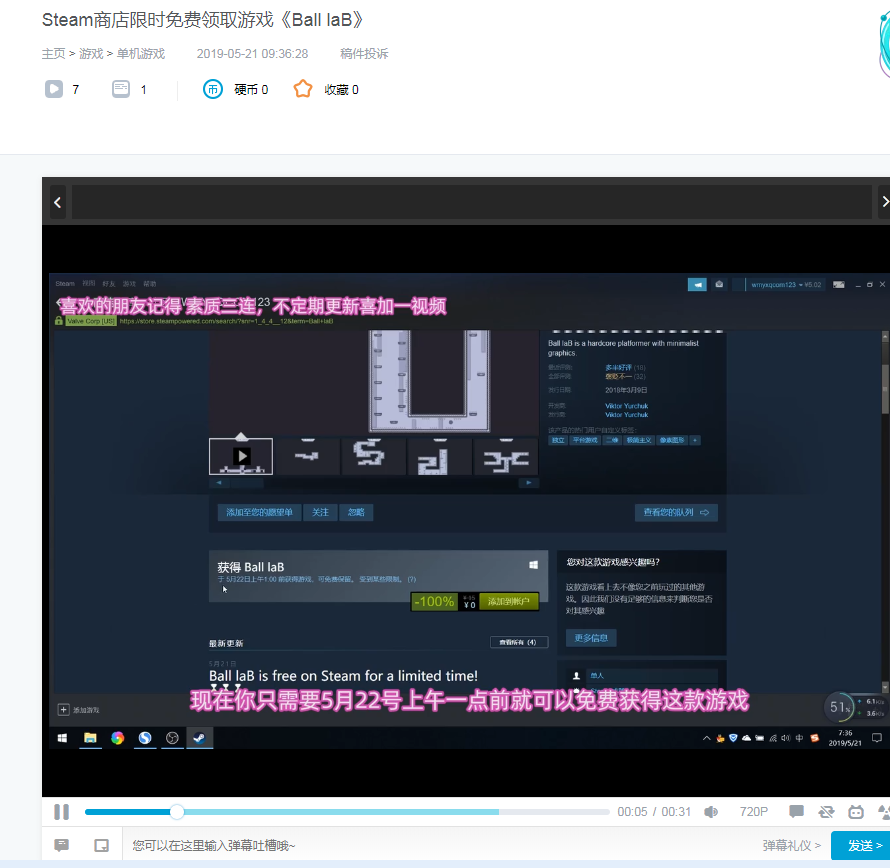
Task: Pause the video with the pause button
Action: point(61,812)
